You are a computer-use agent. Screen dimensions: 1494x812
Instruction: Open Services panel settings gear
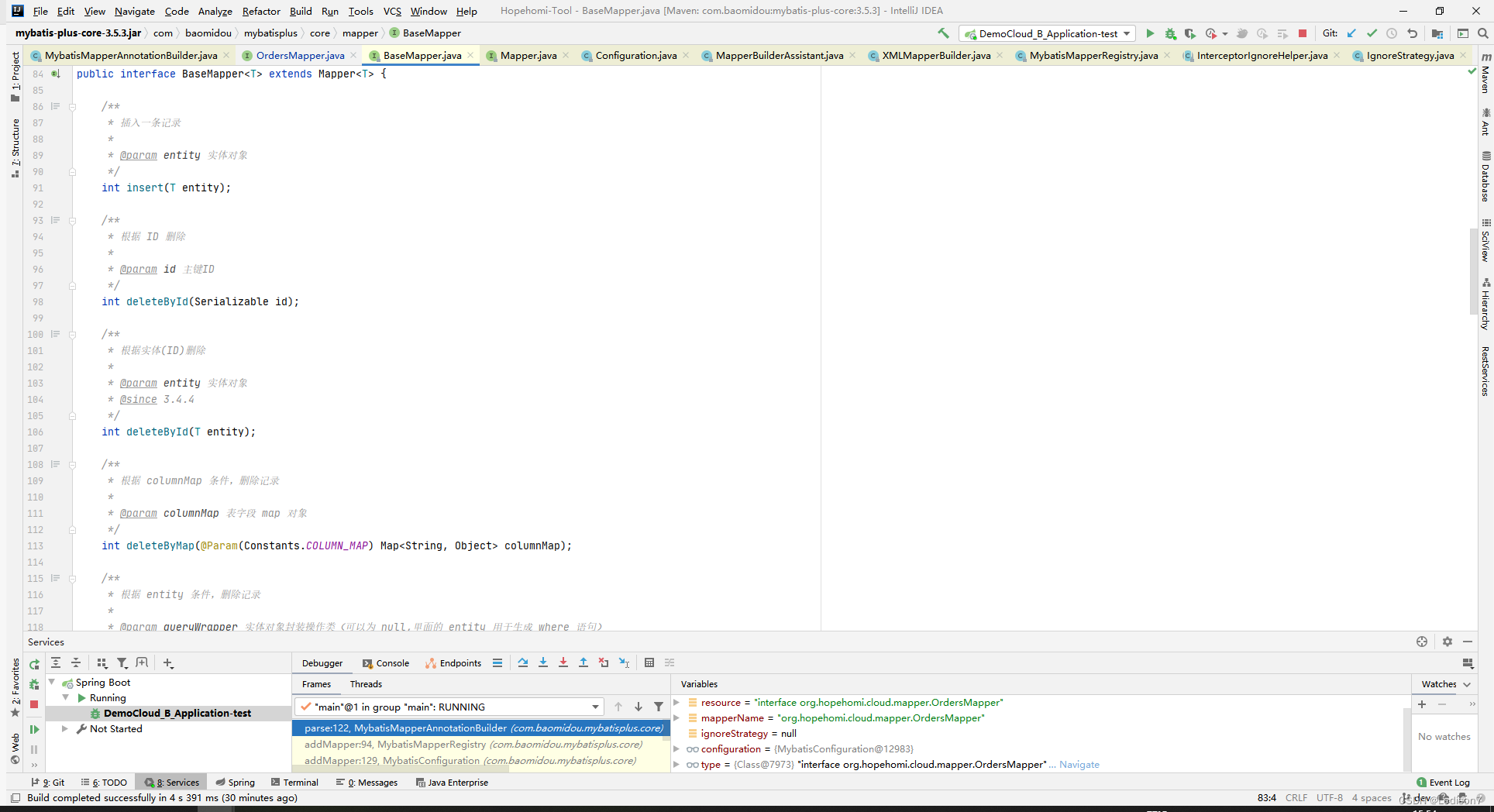pos(1448,642)
